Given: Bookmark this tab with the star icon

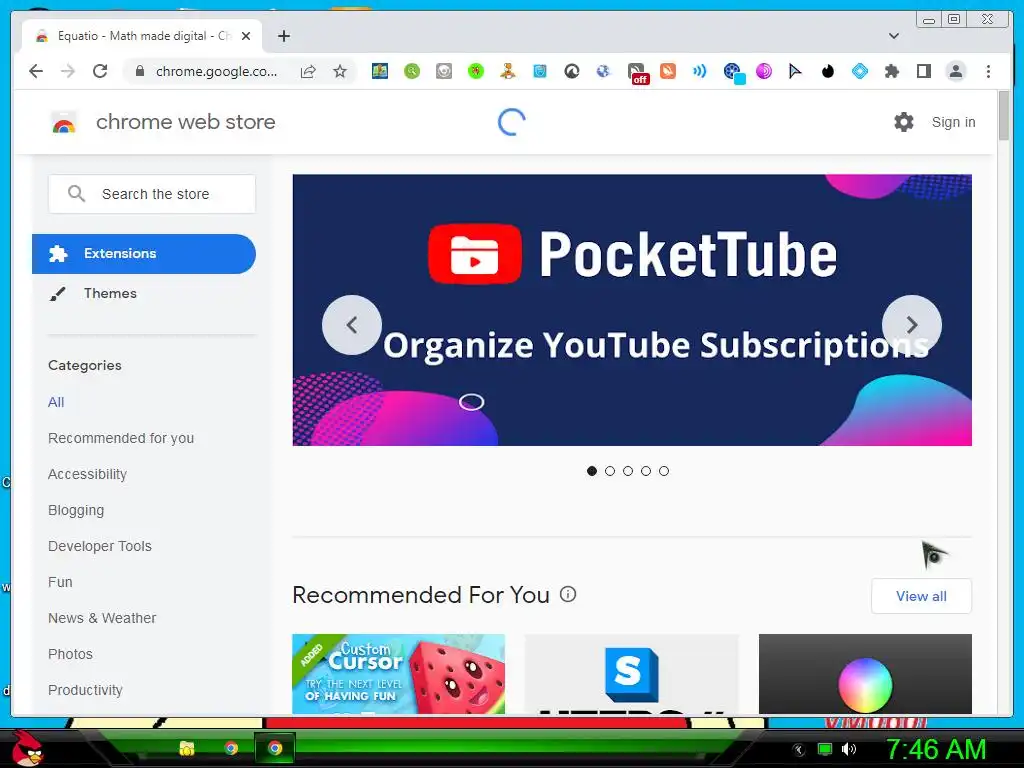Looking at the screenshot, I should tap(340, 71).
